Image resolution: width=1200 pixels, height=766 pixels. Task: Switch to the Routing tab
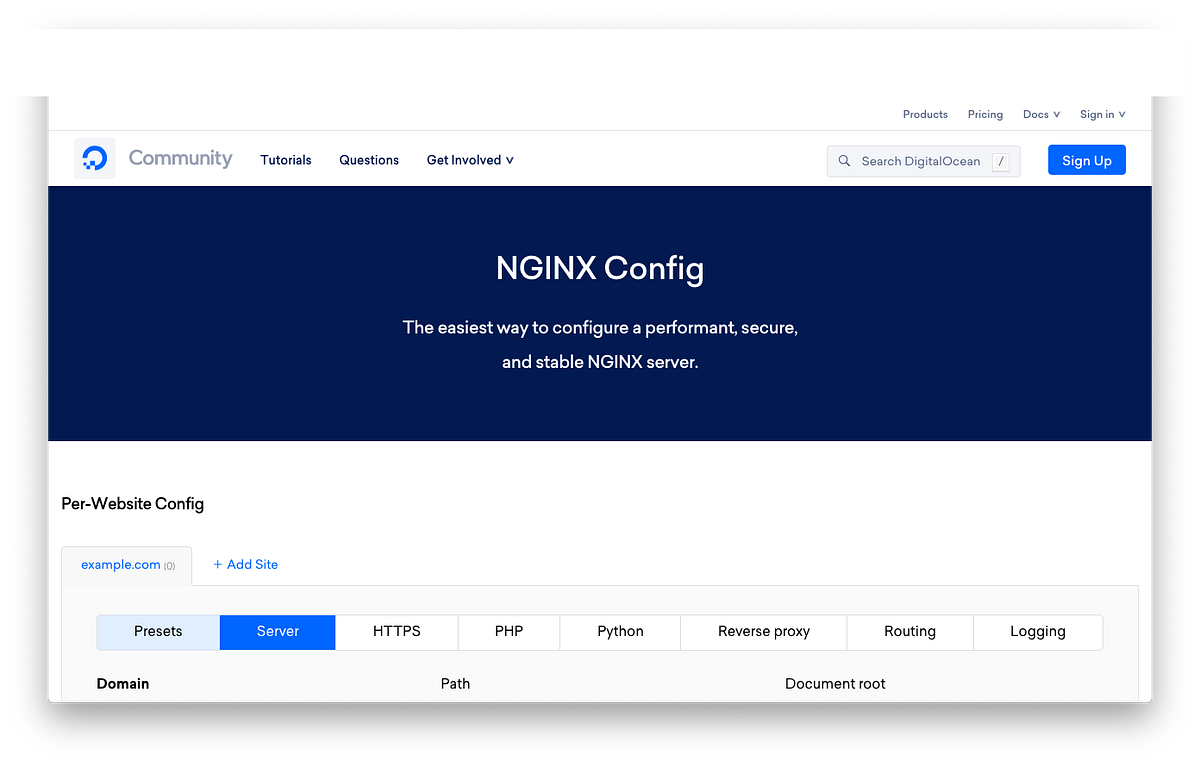(x=910, y=632)
